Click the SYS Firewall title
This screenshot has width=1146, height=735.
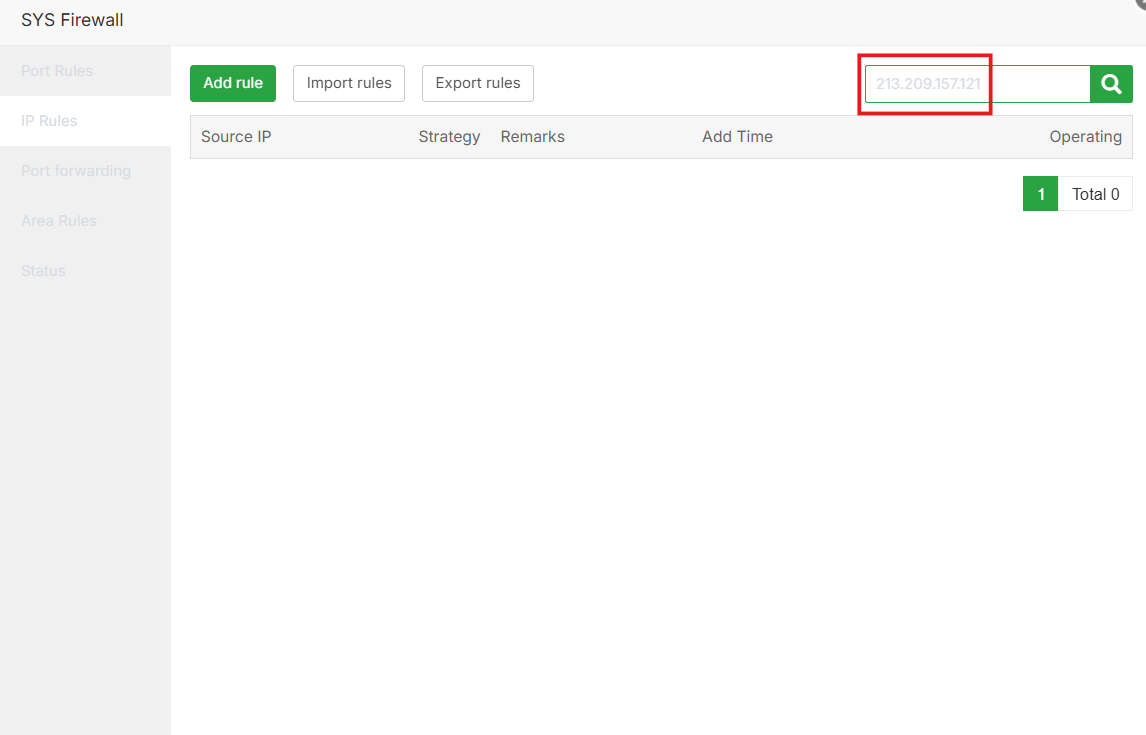point(72,20)
